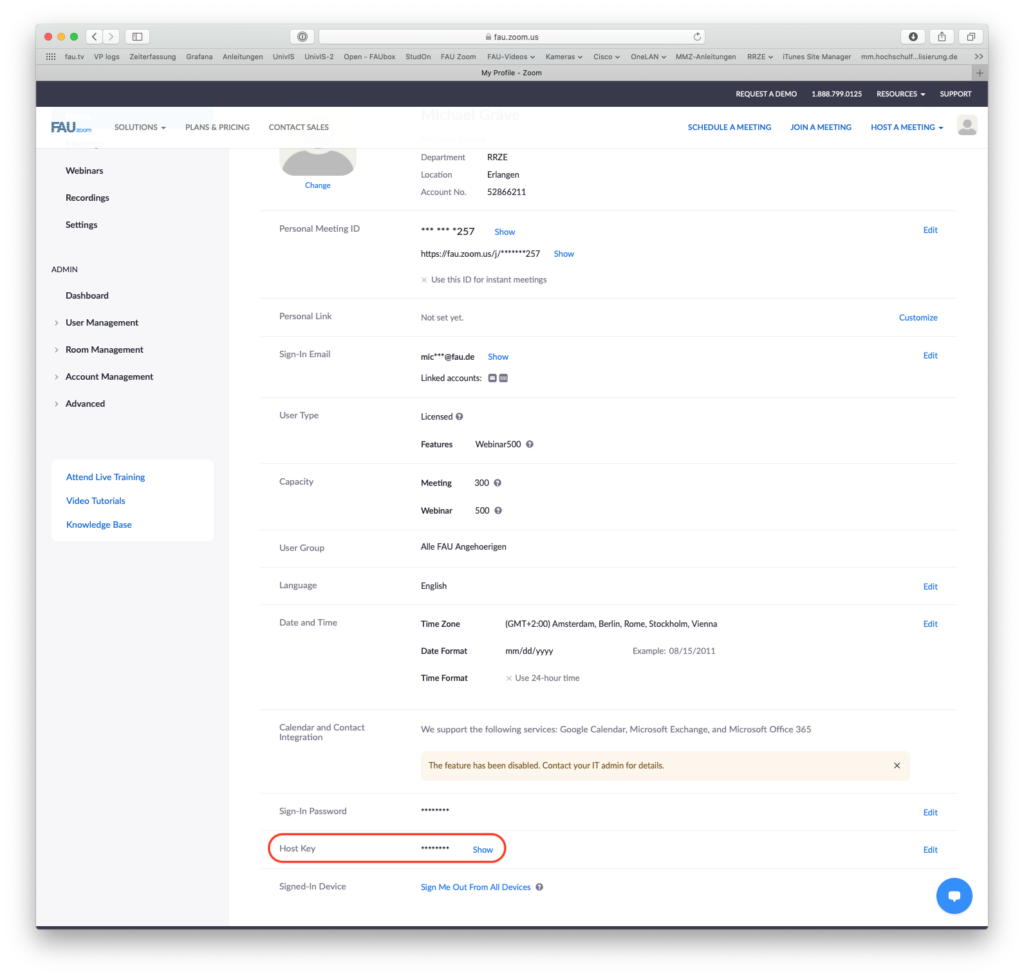The height and width of the screenshot is (977, 1024).
Task: Click the Safari share icon
Action: pos(941,37)
